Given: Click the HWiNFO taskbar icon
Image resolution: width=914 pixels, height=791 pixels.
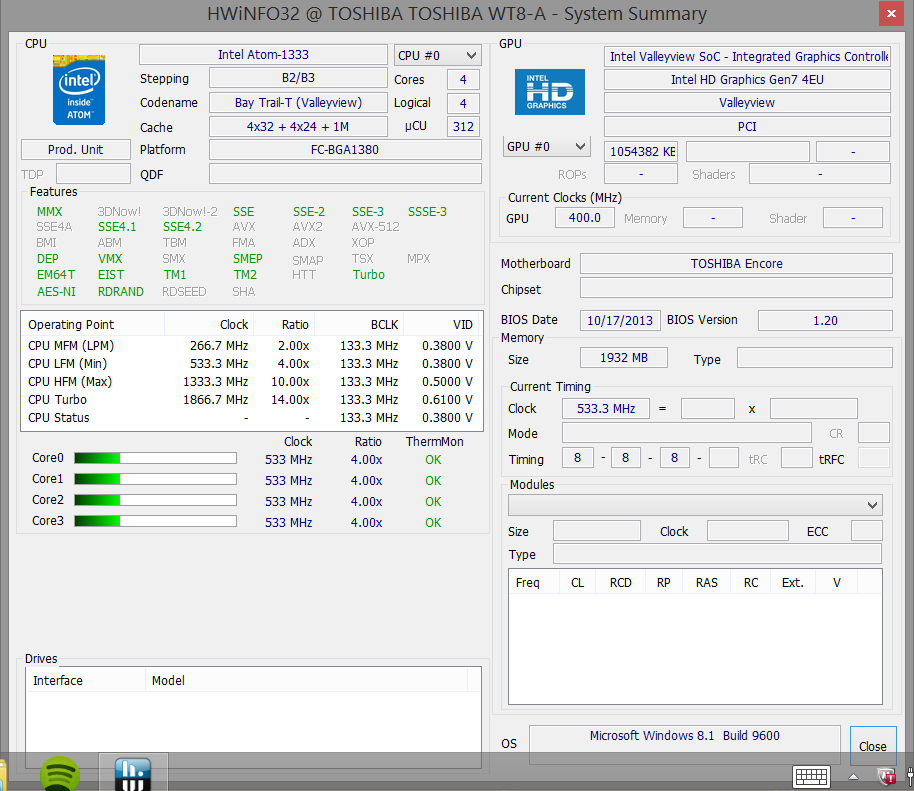Looking at the screenshot, I should pyautogui.click(x=133, y=774).
